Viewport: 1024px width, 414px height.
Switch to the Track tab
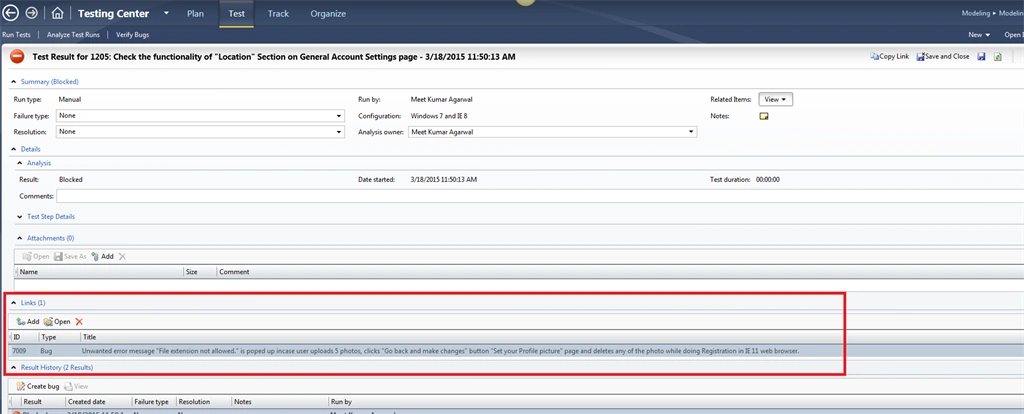click(278, 13)
